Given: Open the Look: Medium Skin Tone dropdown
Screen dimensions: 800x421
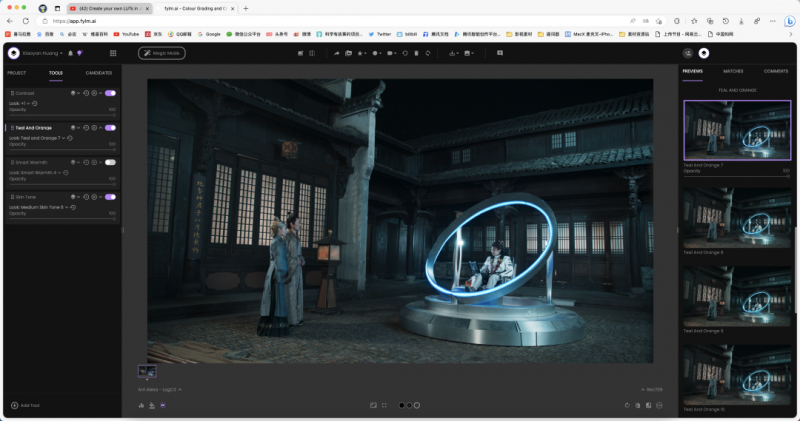Looking at the screenshot, I should coord(39,208).
